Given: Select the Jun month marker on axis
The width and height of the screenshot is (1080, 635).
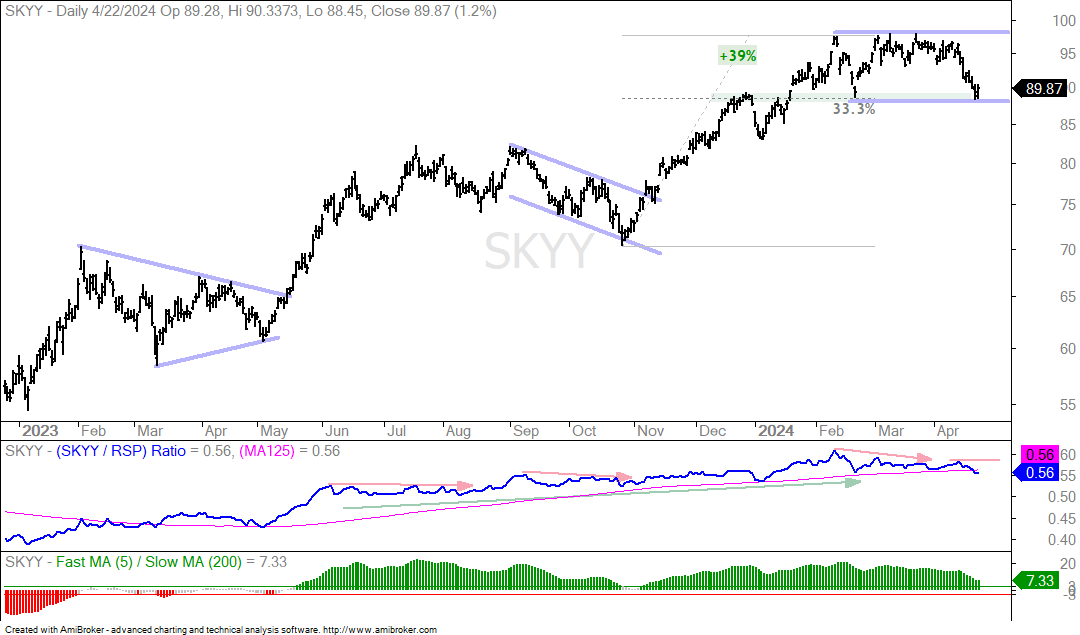Looking at the screenshot, I should click(x=336, y=431).
